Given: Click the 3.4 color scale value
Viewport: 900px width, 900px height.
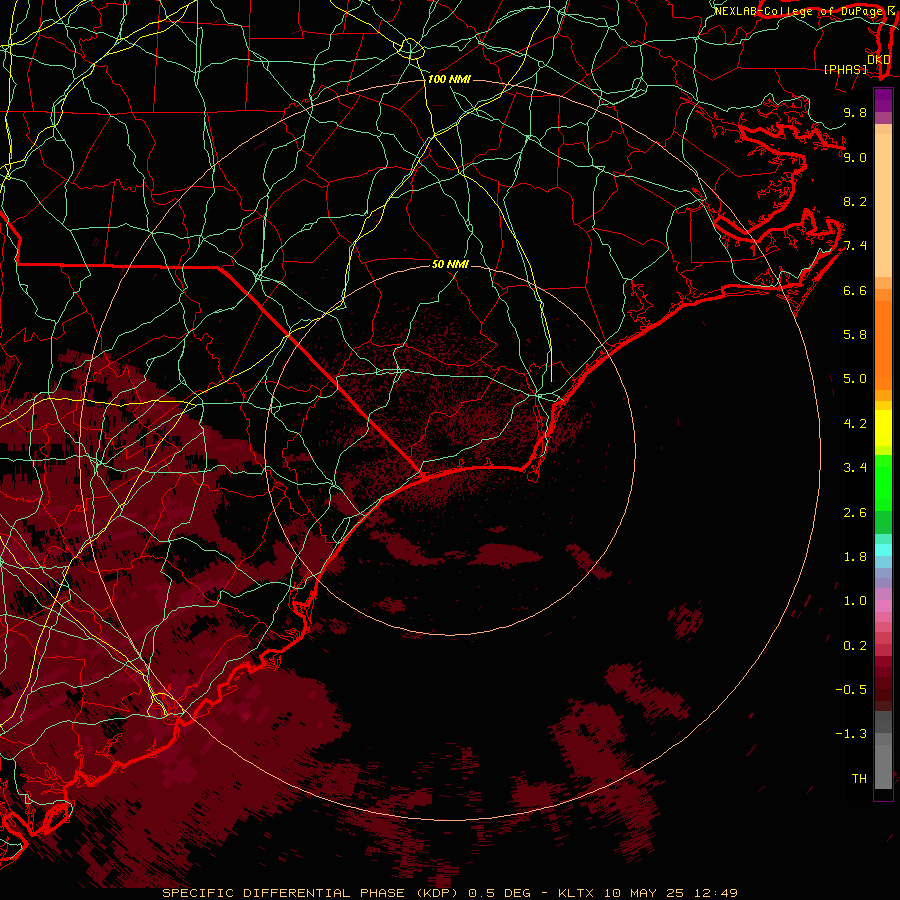Looking at the screenshot, I should tap(855, 468).
